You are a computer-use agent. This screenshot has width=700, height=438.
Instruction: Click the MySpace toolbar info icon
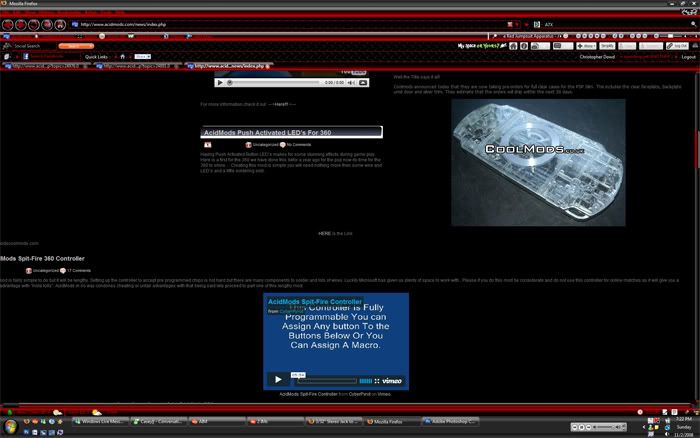click(x=524, y=46)
